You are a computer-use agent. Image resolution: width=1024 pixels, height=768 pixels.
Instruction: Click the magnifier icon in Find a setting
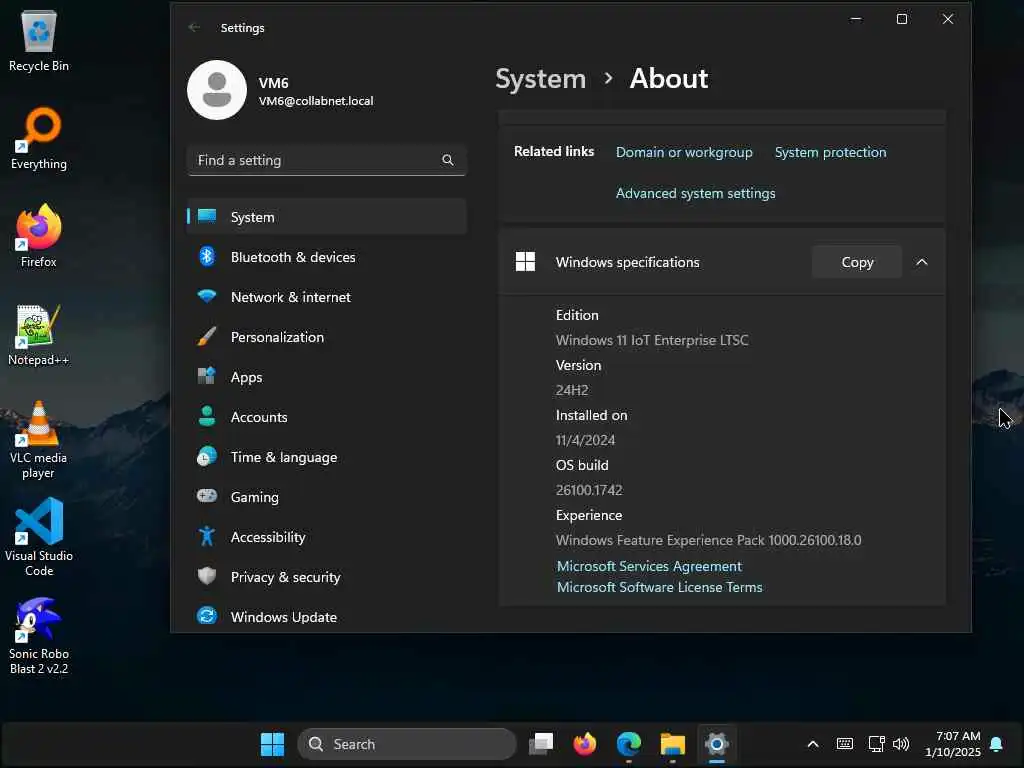[447, 160]
